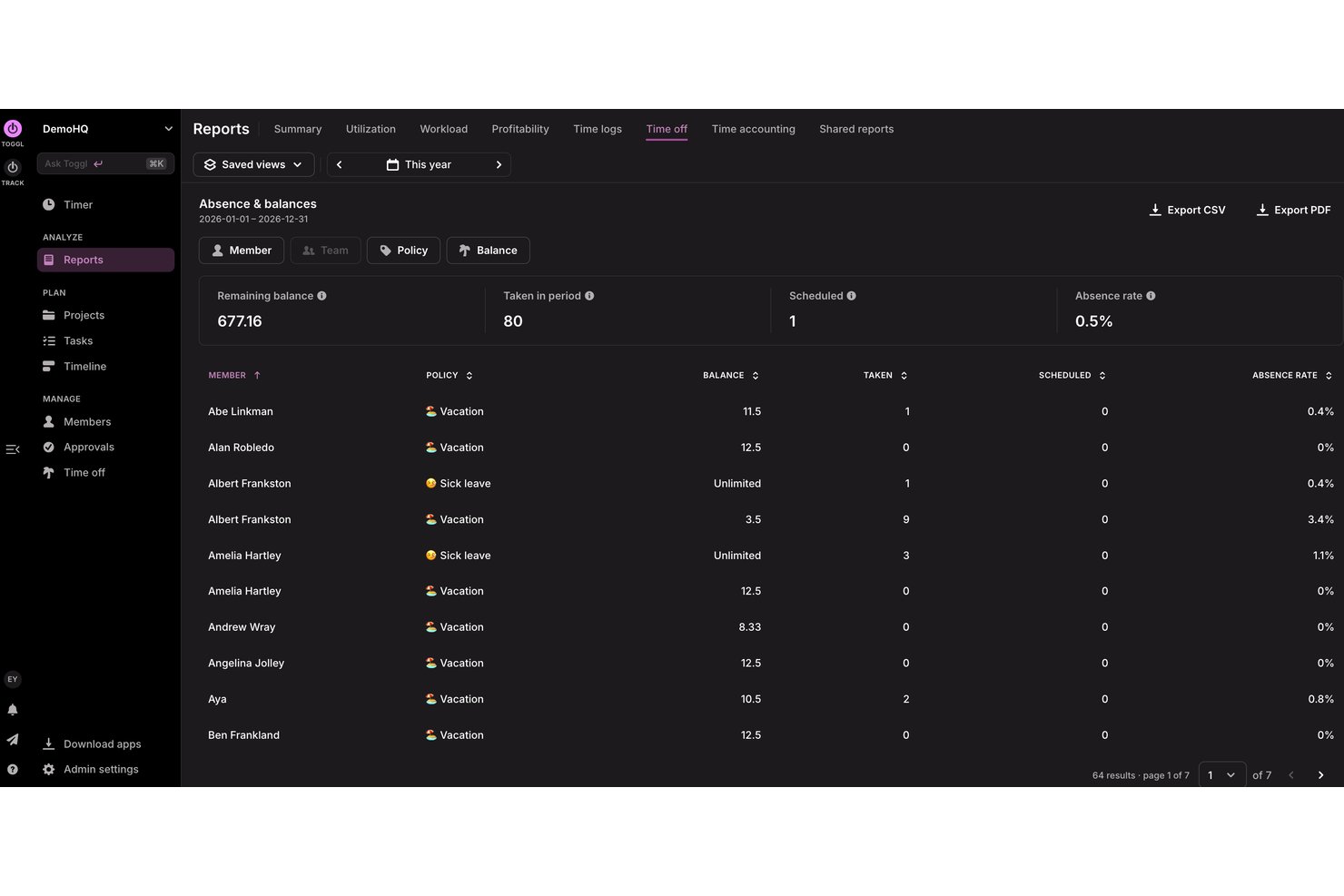
Task: Open the This year date picker
Action: coord(420,165)
